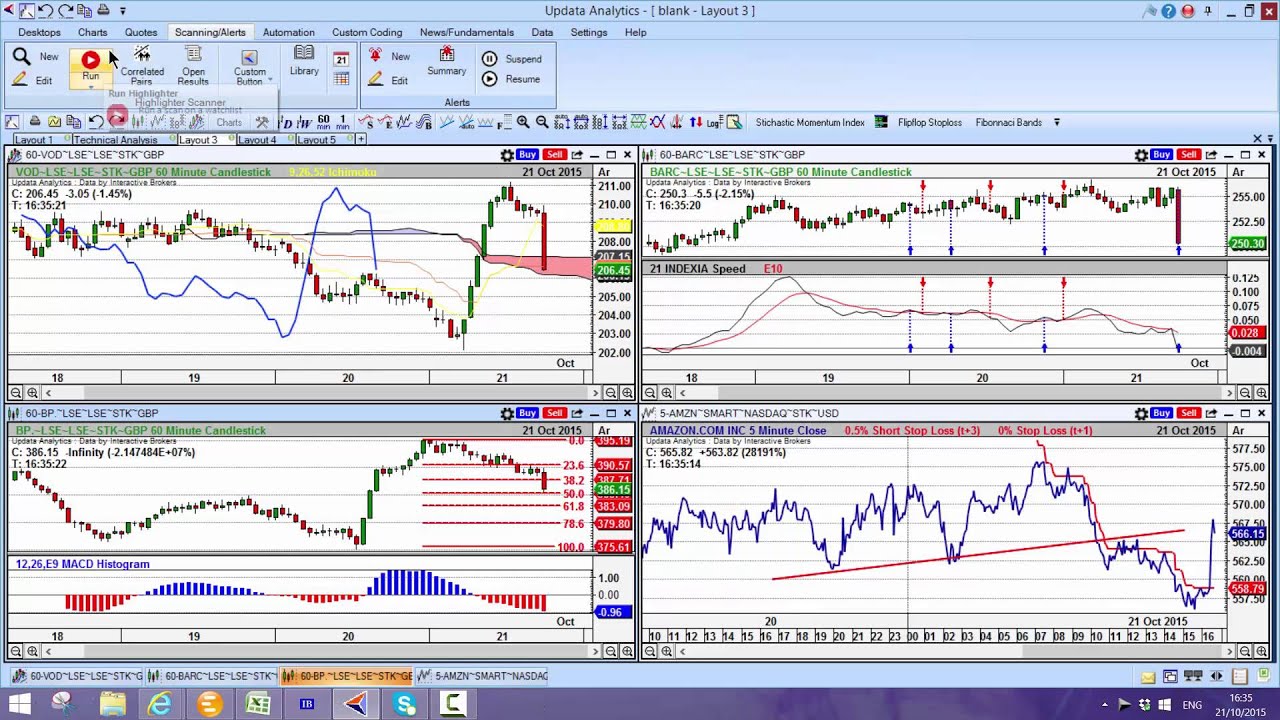
Task: Click the undo arrow in the chart toolbar
Action: point(96,122)
